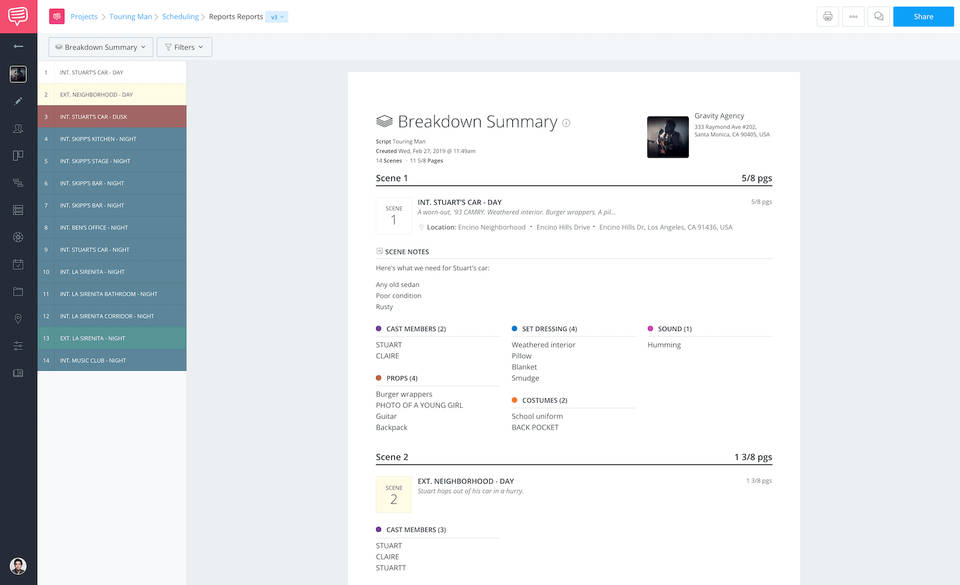Open the print icon near Share button

827,16
